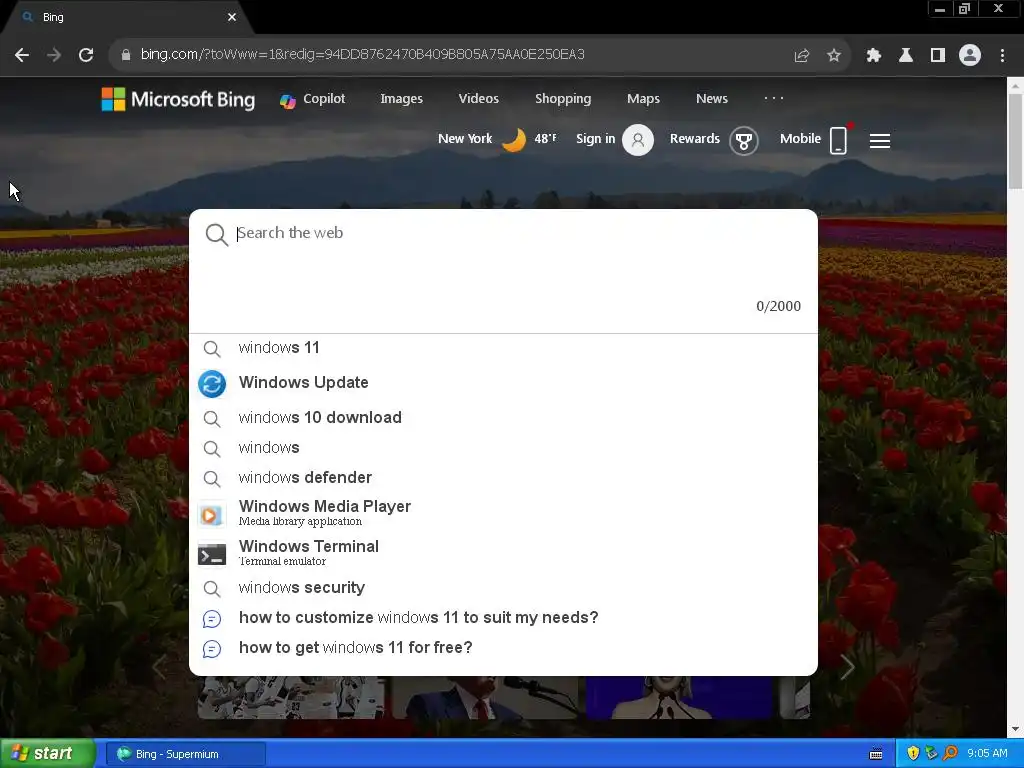This screenshot has width=1024, height=768.
Task: Ask how to get windows 11 free
Action: coord(503,648)
